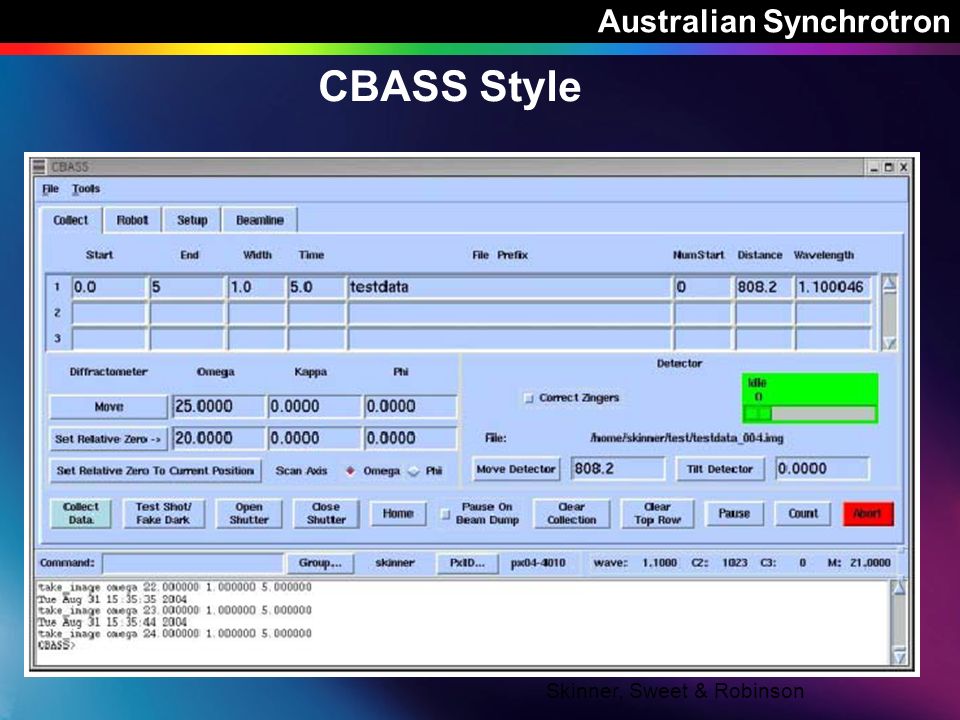Click the px04-4010 ID text
The height and width of the screenshot is (720, 960).
pyautogui.click(x=538, y=563)
